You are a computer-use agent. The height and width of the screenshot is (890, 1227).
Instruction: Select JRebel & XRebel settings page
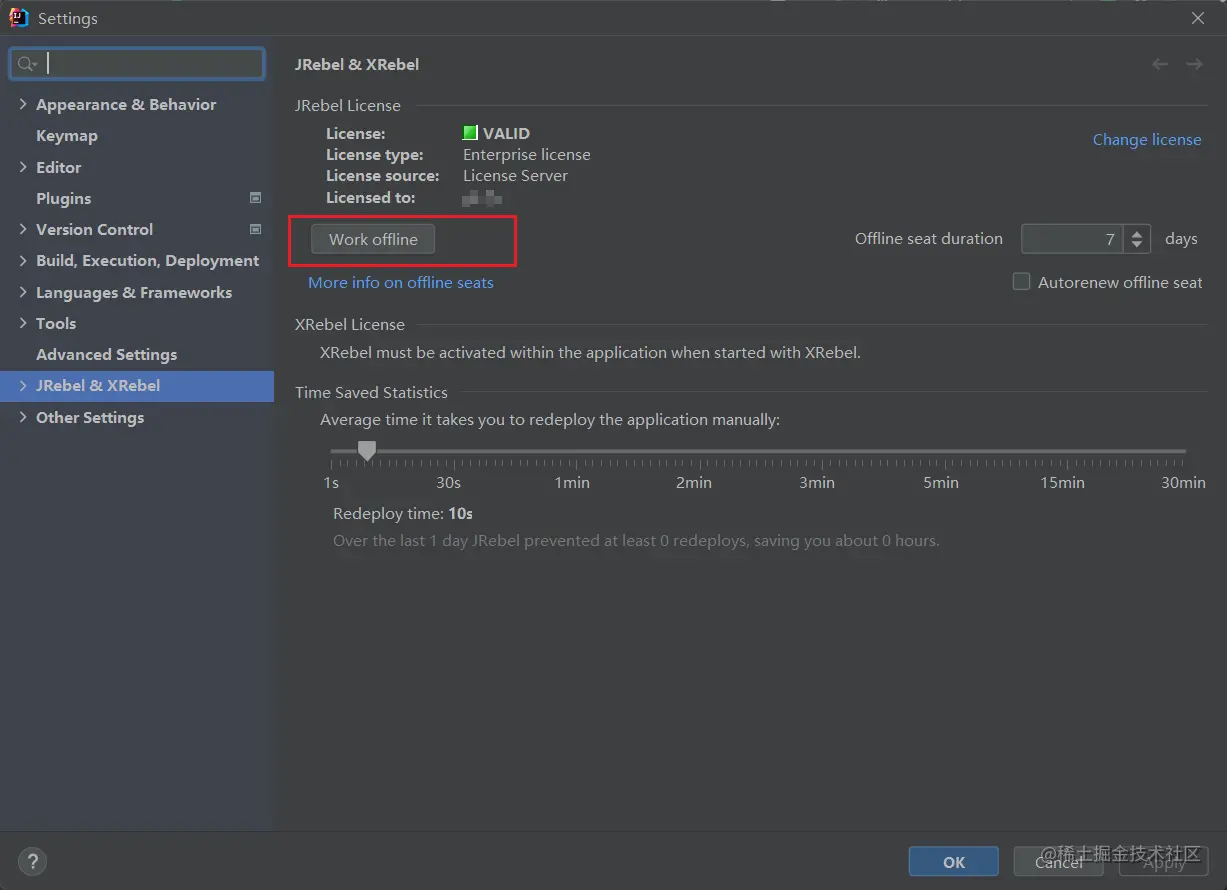pos(98,385)
